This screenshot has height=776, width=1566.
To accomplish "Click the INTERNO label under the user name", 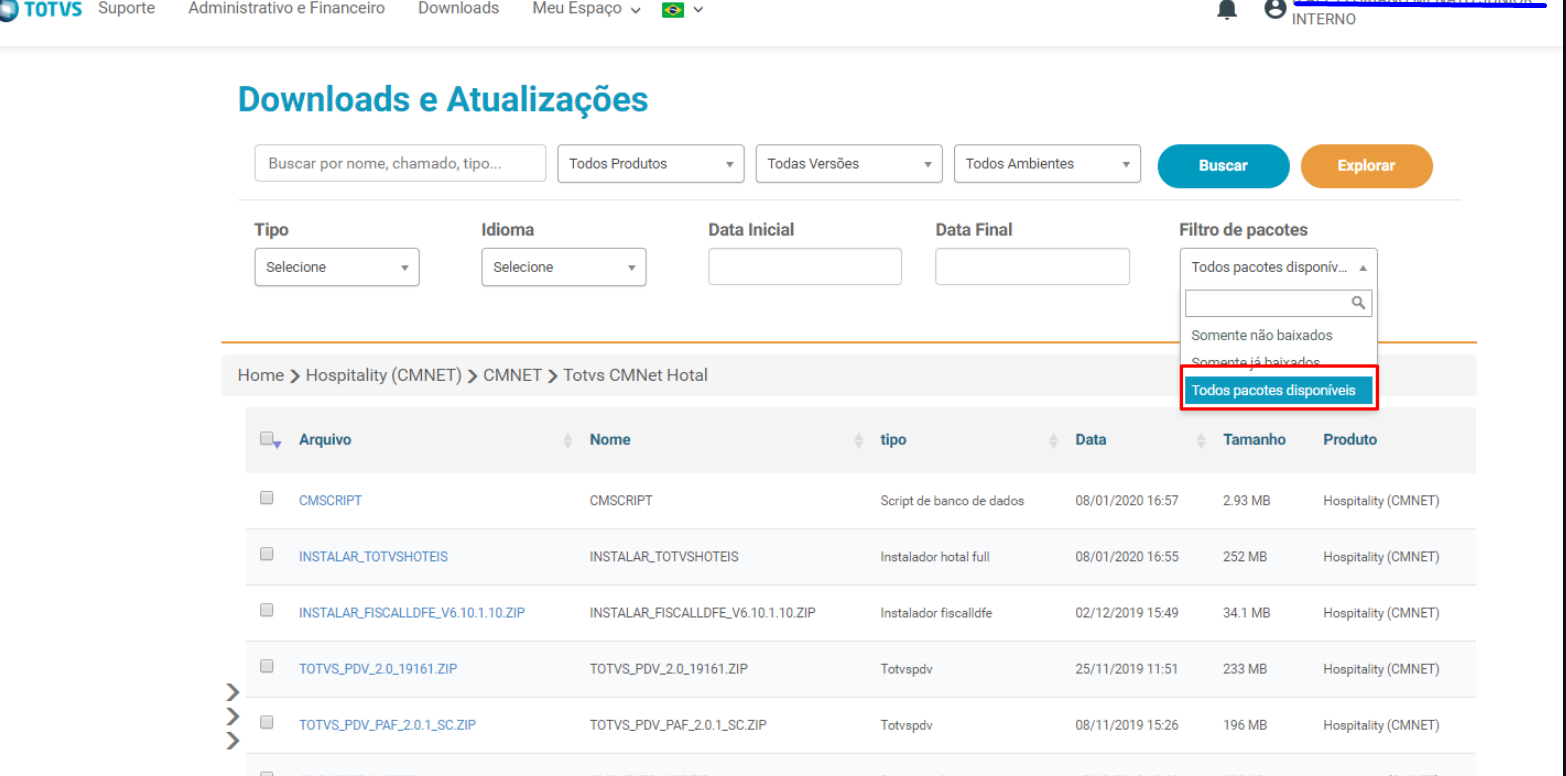I will pyautogui.click(x=1324, y=19).
